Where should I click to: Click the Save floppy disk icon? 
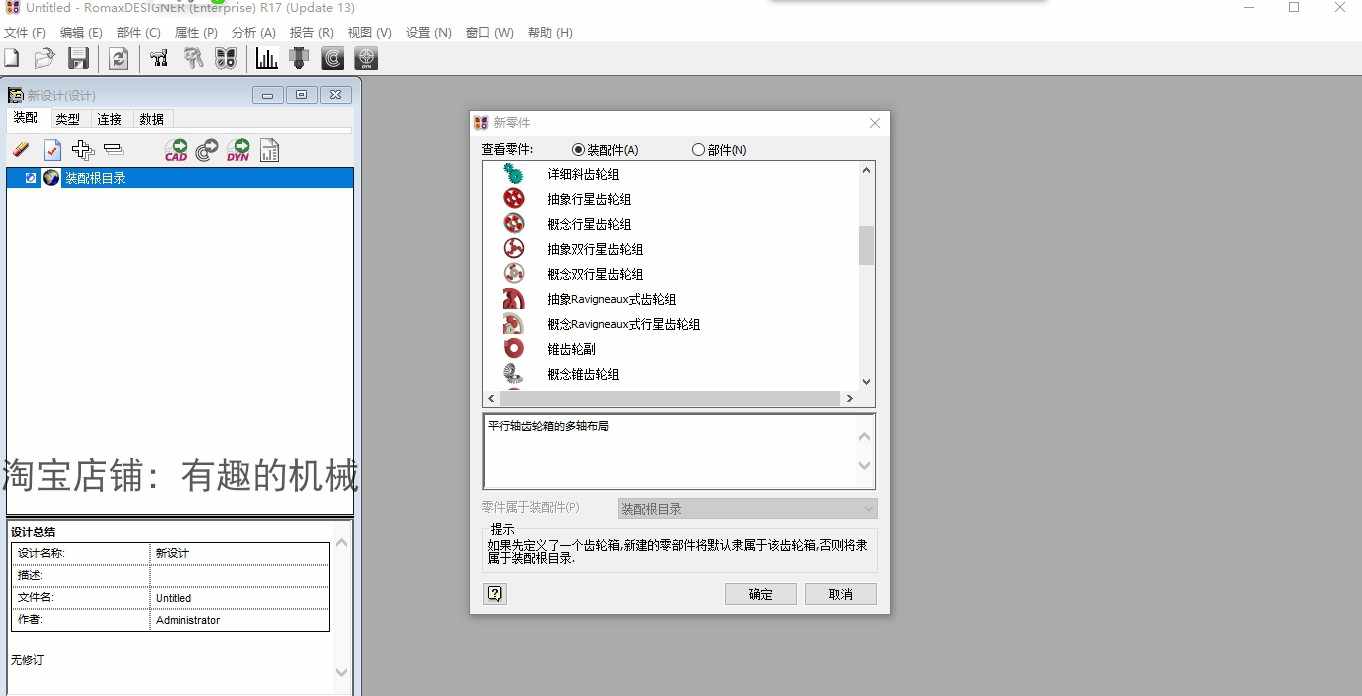[78, 59]
